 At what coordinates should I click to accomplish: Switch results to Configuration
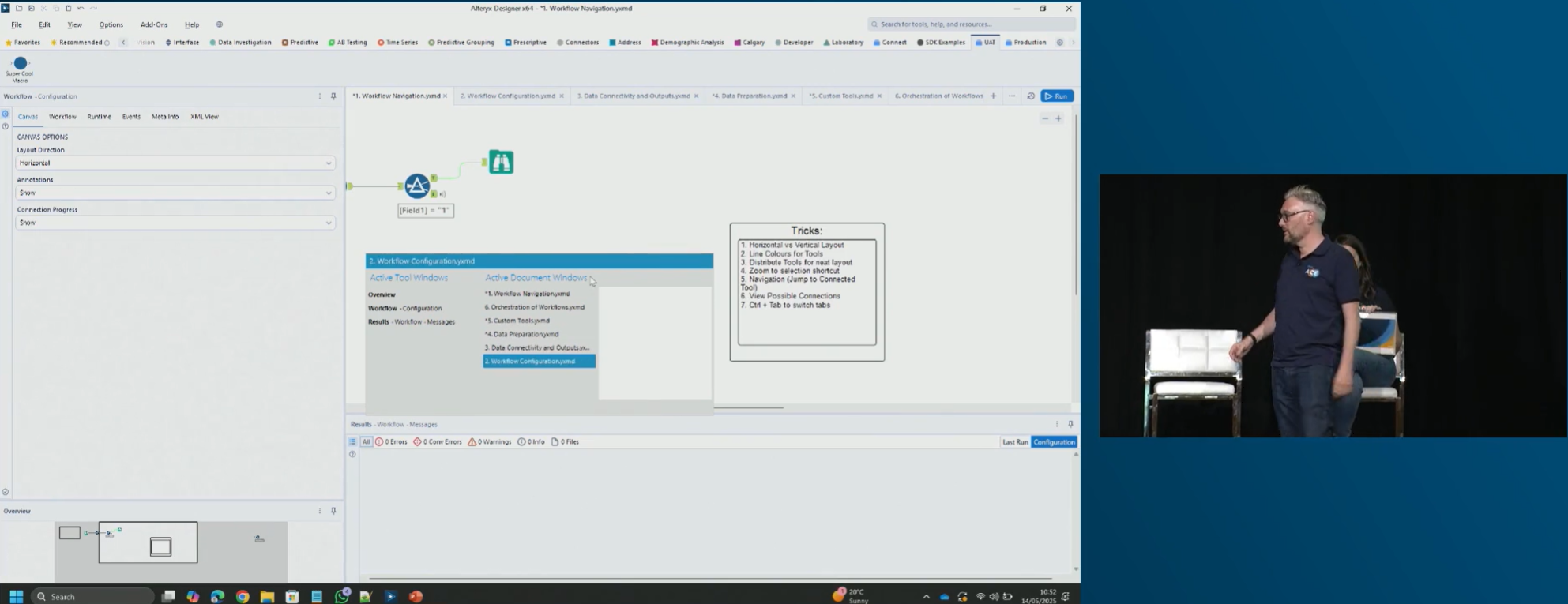tap(1054, 442)
